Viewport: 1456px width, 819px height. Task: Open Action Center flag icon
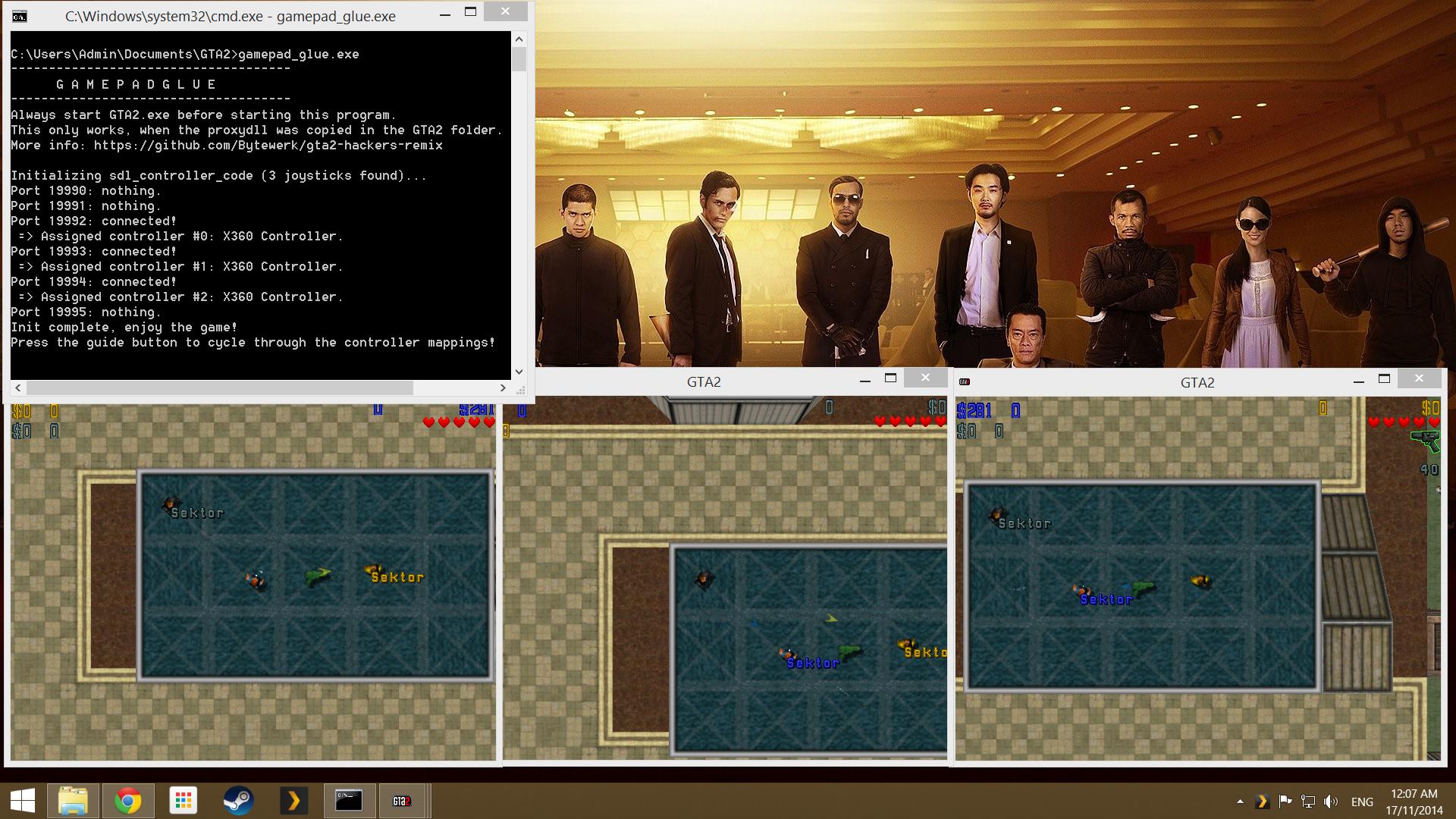(x=1285, y=802)
